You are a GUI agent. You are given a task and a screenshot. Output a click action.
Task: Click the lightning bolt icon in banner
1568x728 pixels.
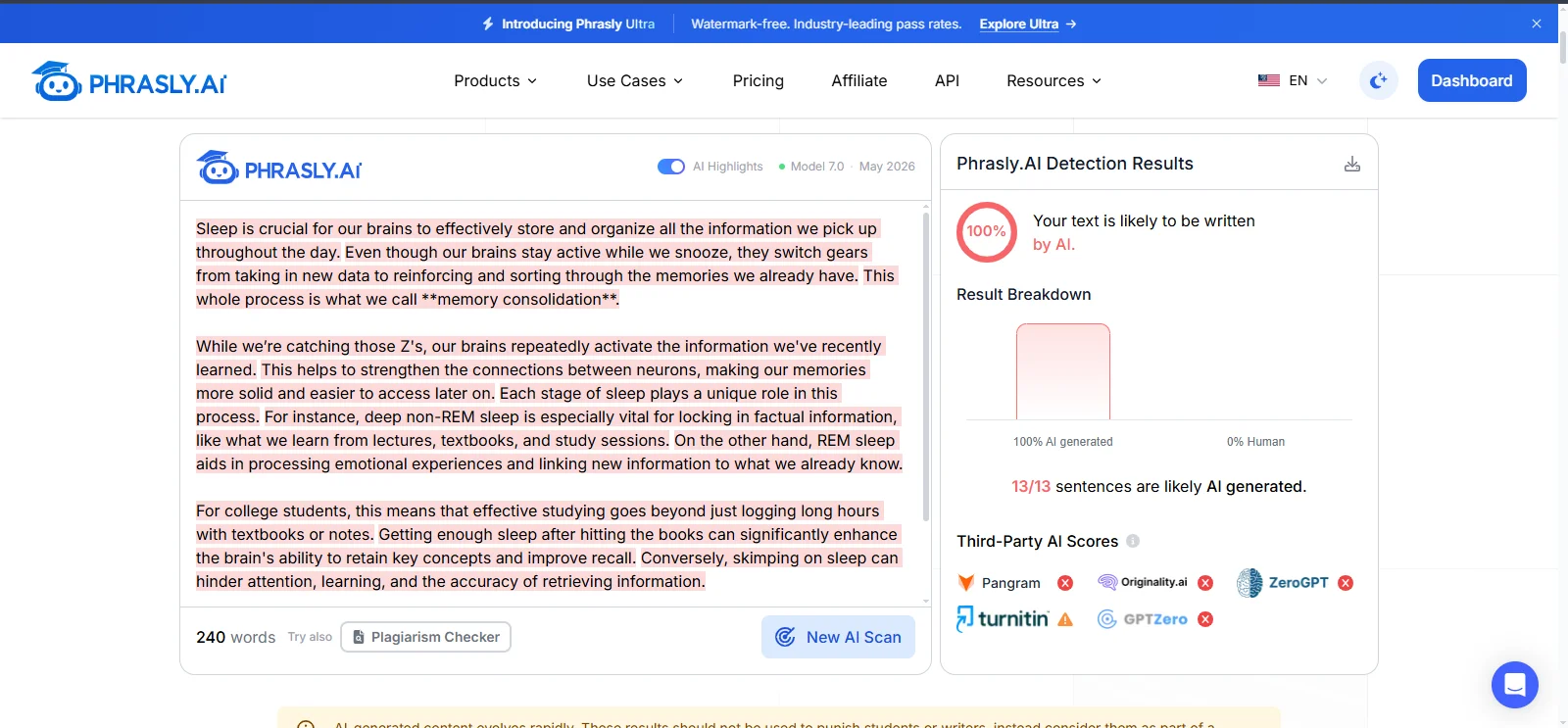point(488,24)
